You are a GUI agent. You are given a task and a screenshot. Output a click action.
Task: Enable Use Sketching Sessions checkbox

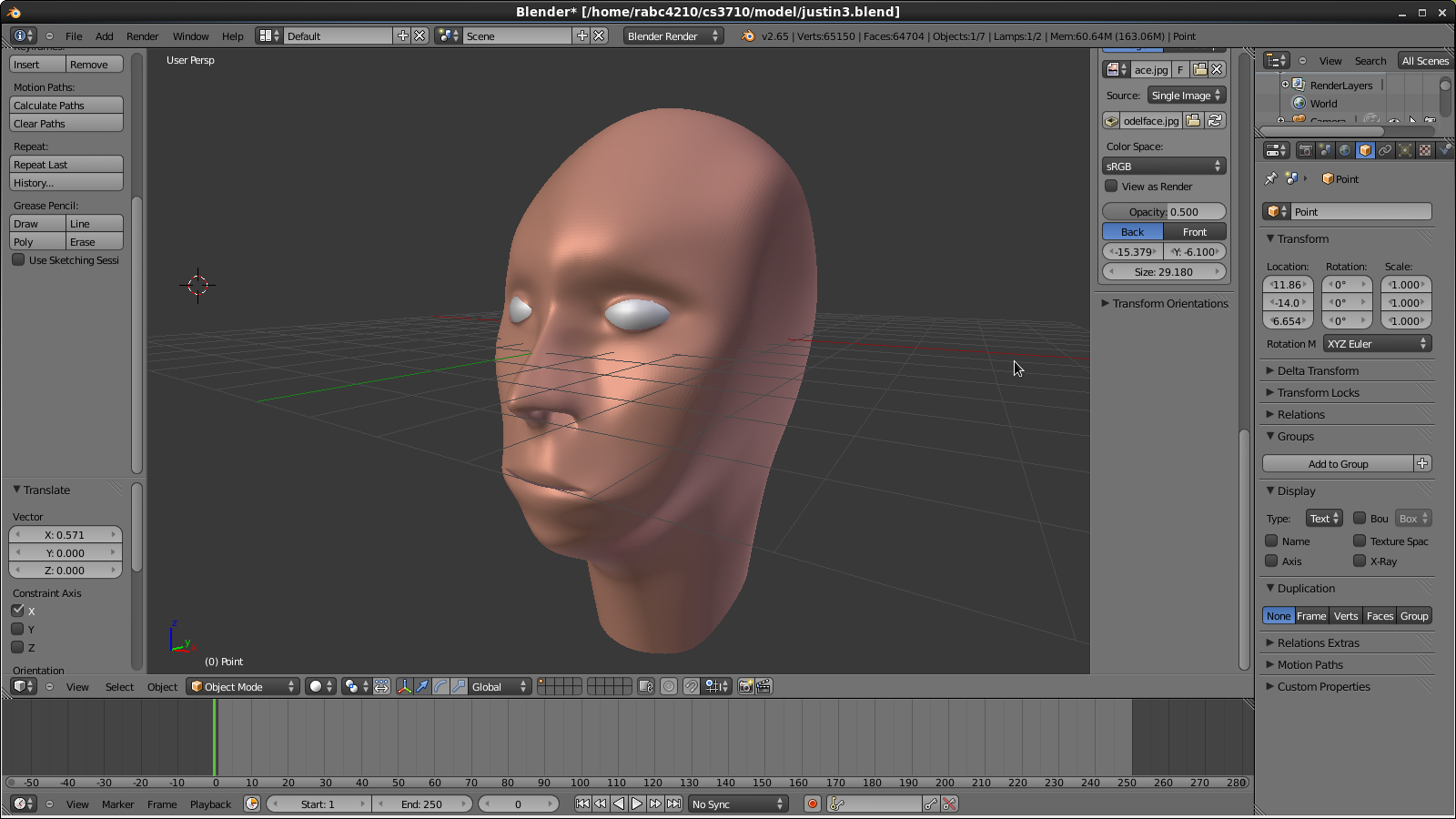[x=18, y=260]
